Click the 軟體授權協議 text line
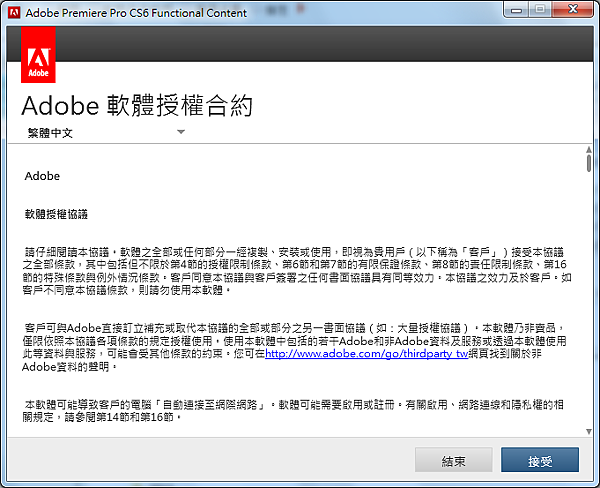 tap(56, 214)
